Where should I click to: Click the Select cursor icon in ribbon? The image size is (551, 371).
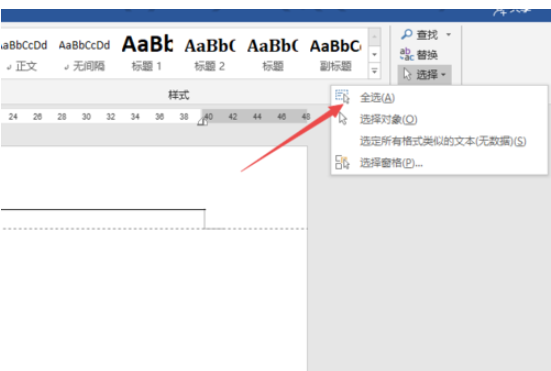pos(407,74)
